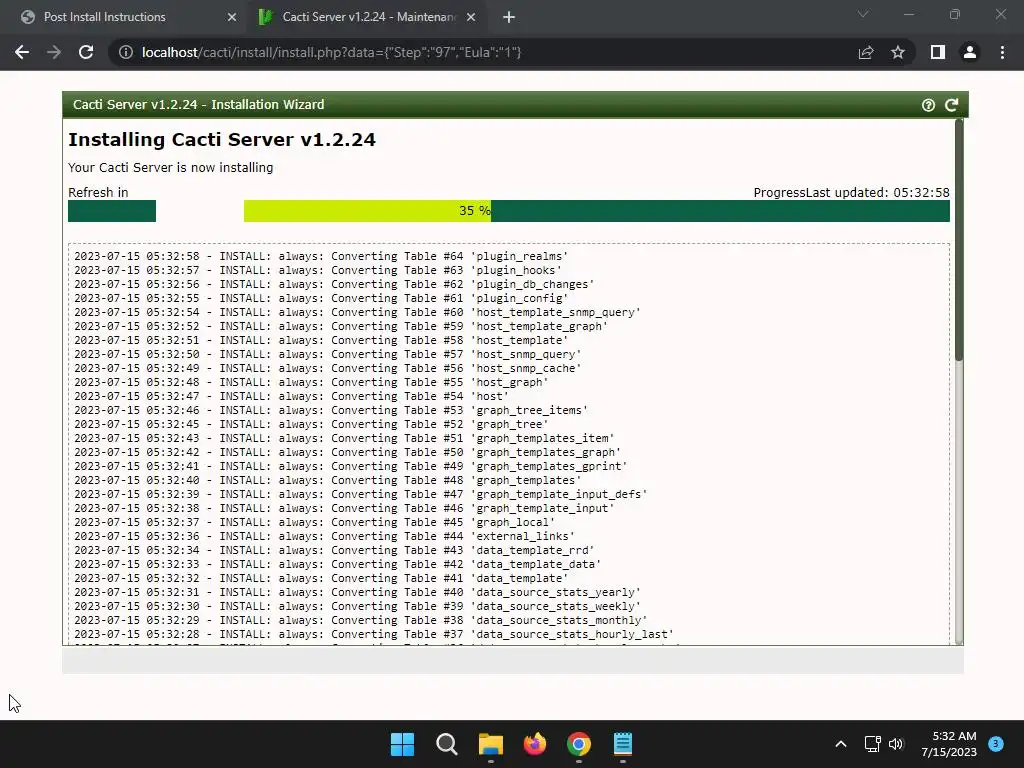Image resolution: width=1024 pixels, height=768 pixels.
Task: Click the 35 % installation progress bar
Action: point(596,211)
